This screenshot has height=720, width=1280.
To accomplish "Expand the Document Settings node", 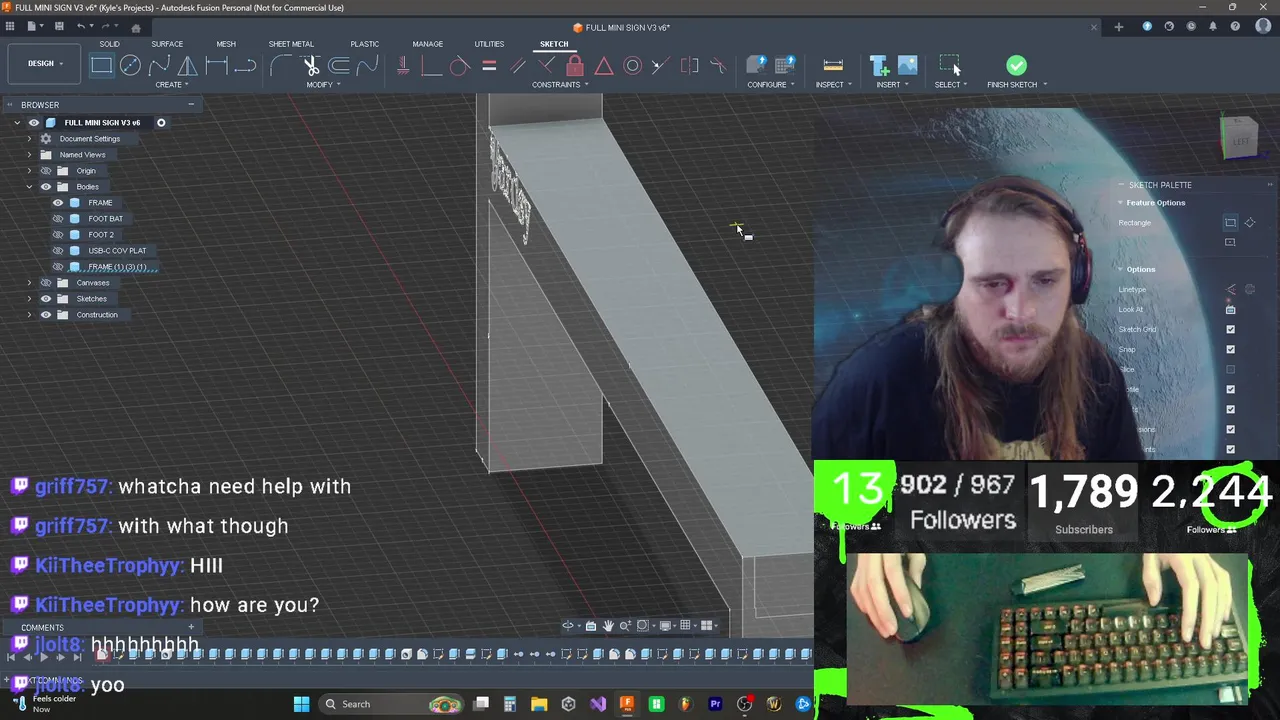I will click(x=29, y=139).
